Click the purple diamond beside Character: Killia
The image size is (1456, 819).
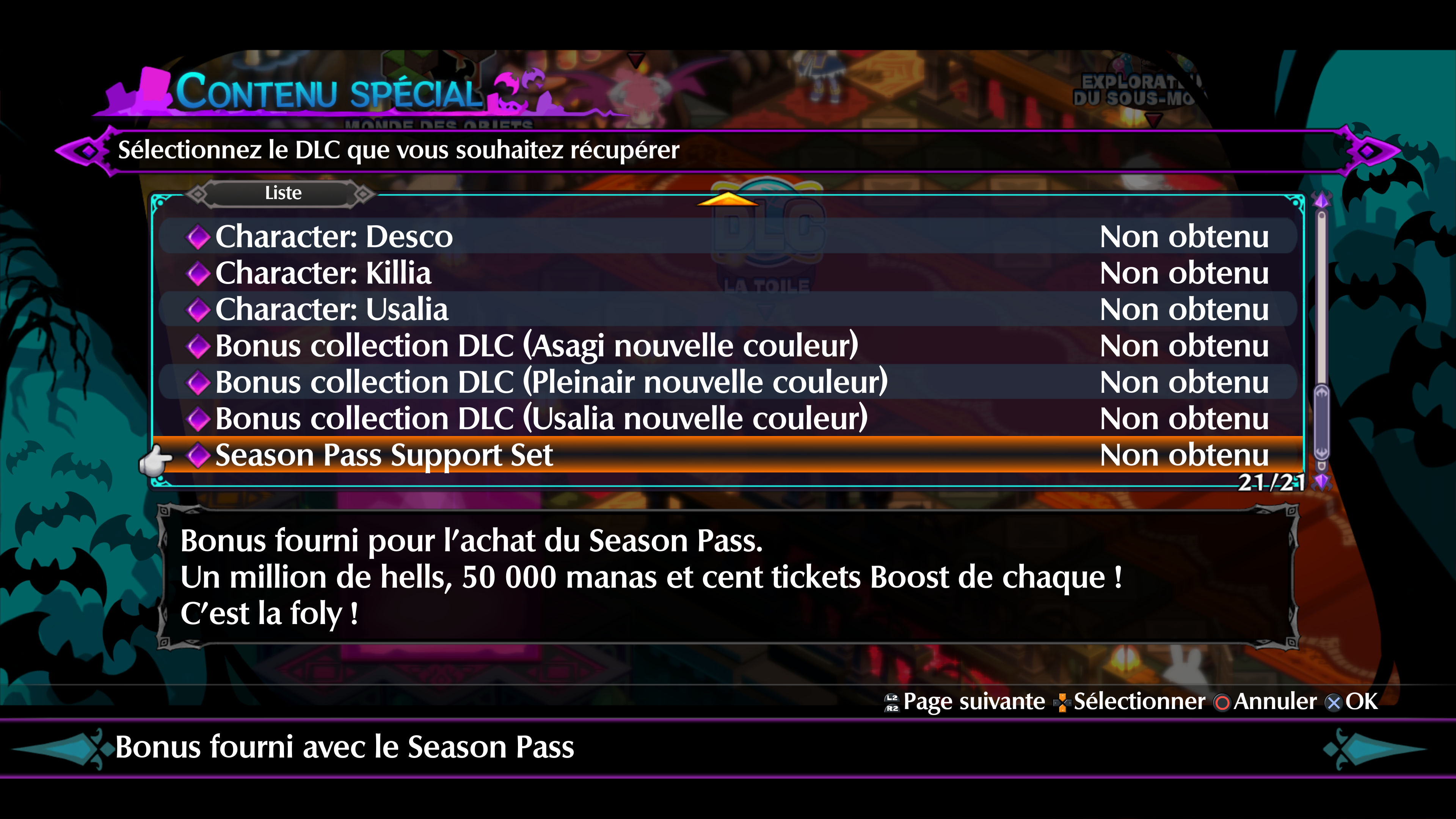point(198,273)
